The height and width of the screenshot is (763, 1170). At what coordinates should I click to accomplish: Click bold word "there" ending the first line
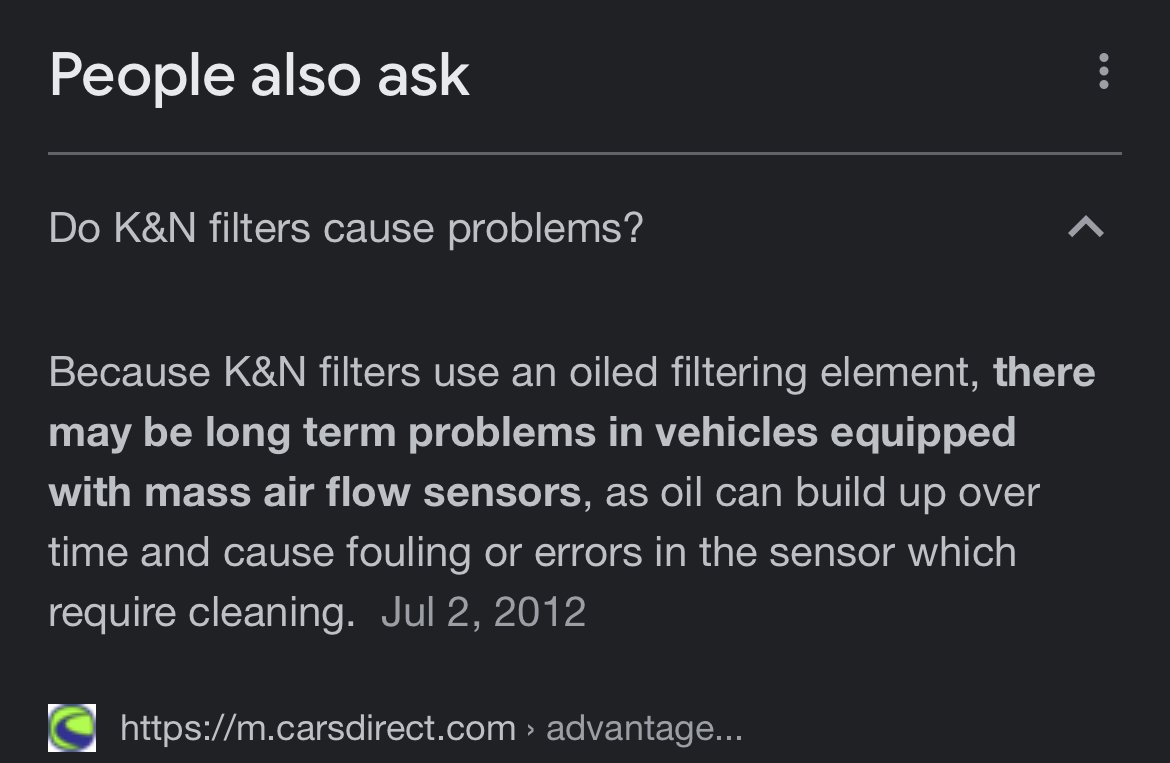(1044, 372)
